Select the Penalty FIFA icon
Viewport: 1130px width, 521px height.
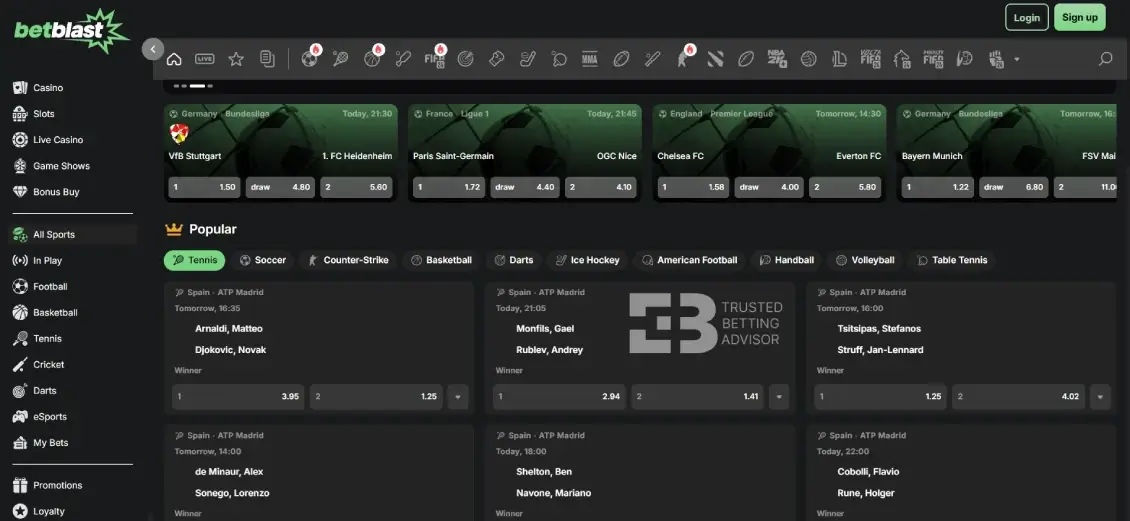(x=933, y=59)
